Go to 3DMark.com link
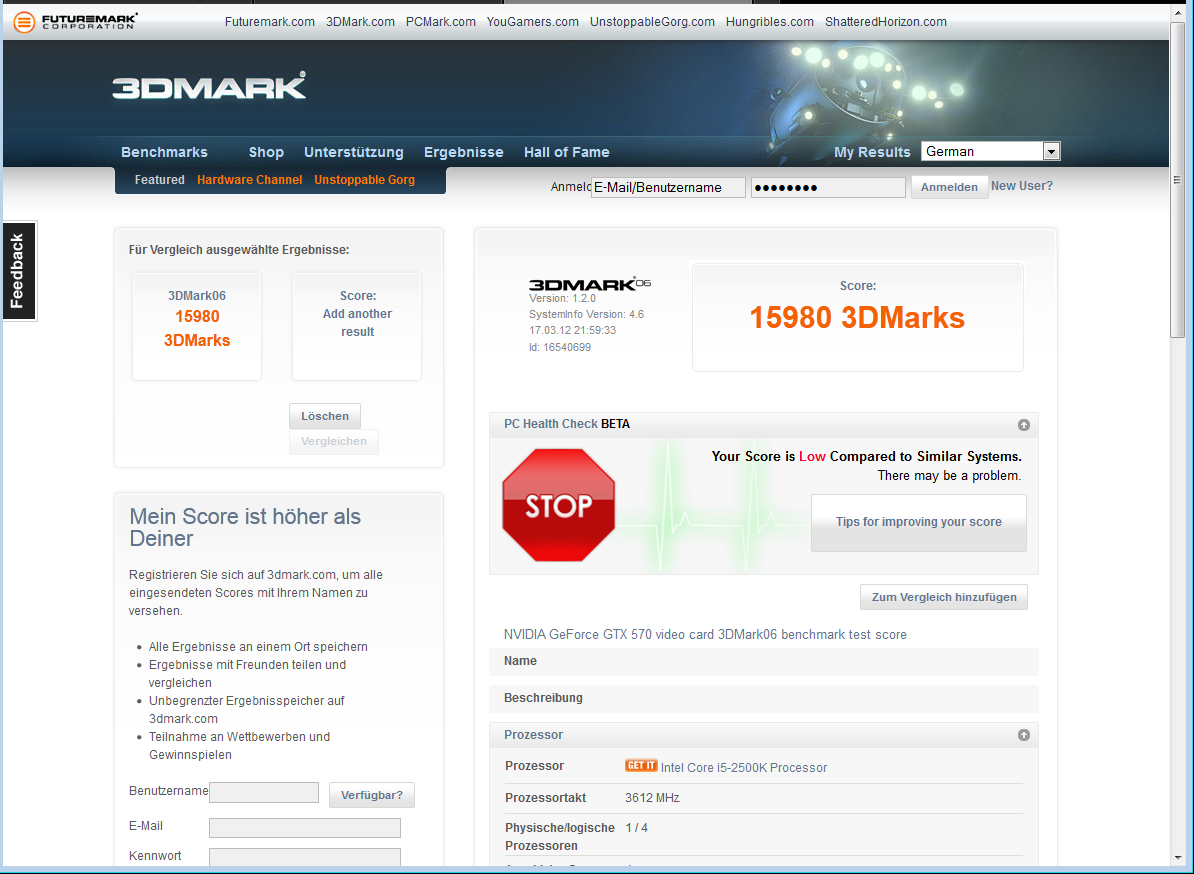The image size is (1194, 874). pyautogui.click(x=360, y=22)
